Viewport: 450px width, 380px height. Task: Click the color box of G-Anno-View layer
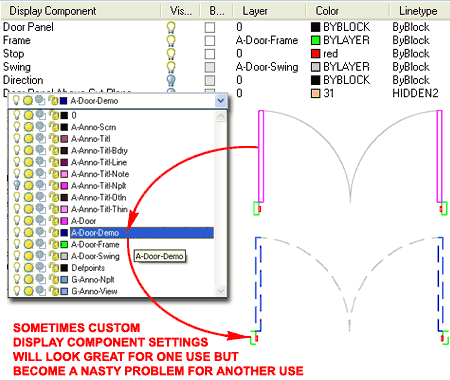tap(64, 291)
